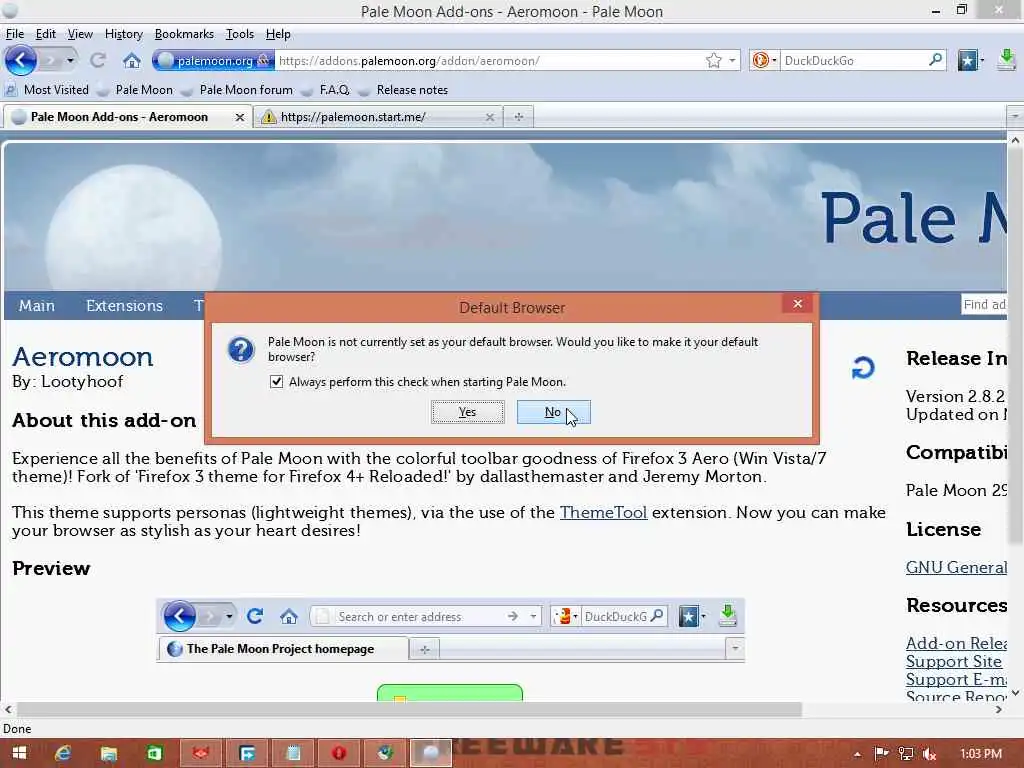Open the Edit menu
This screenshot has height=768, width=1024.
45,34
